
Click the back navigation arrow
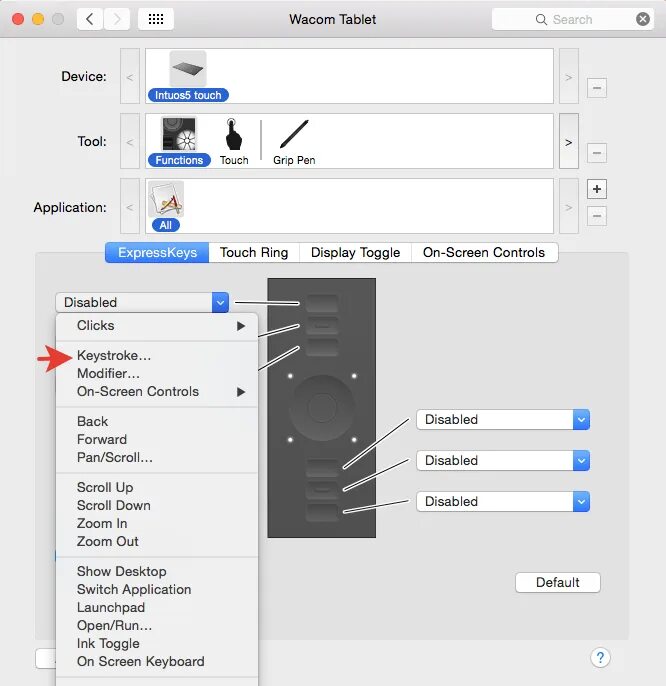point(90,19)
